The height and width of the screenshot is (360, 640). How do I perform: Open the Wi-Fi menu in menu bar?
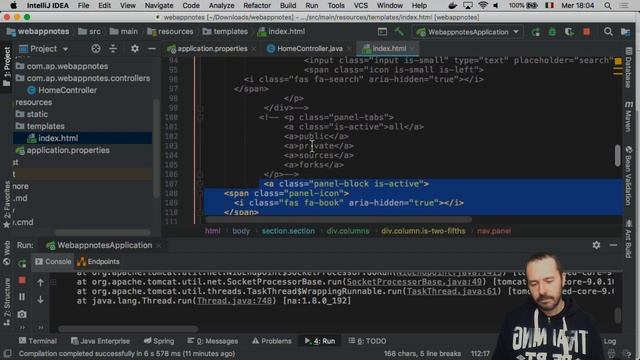click(x=483, y=6)
